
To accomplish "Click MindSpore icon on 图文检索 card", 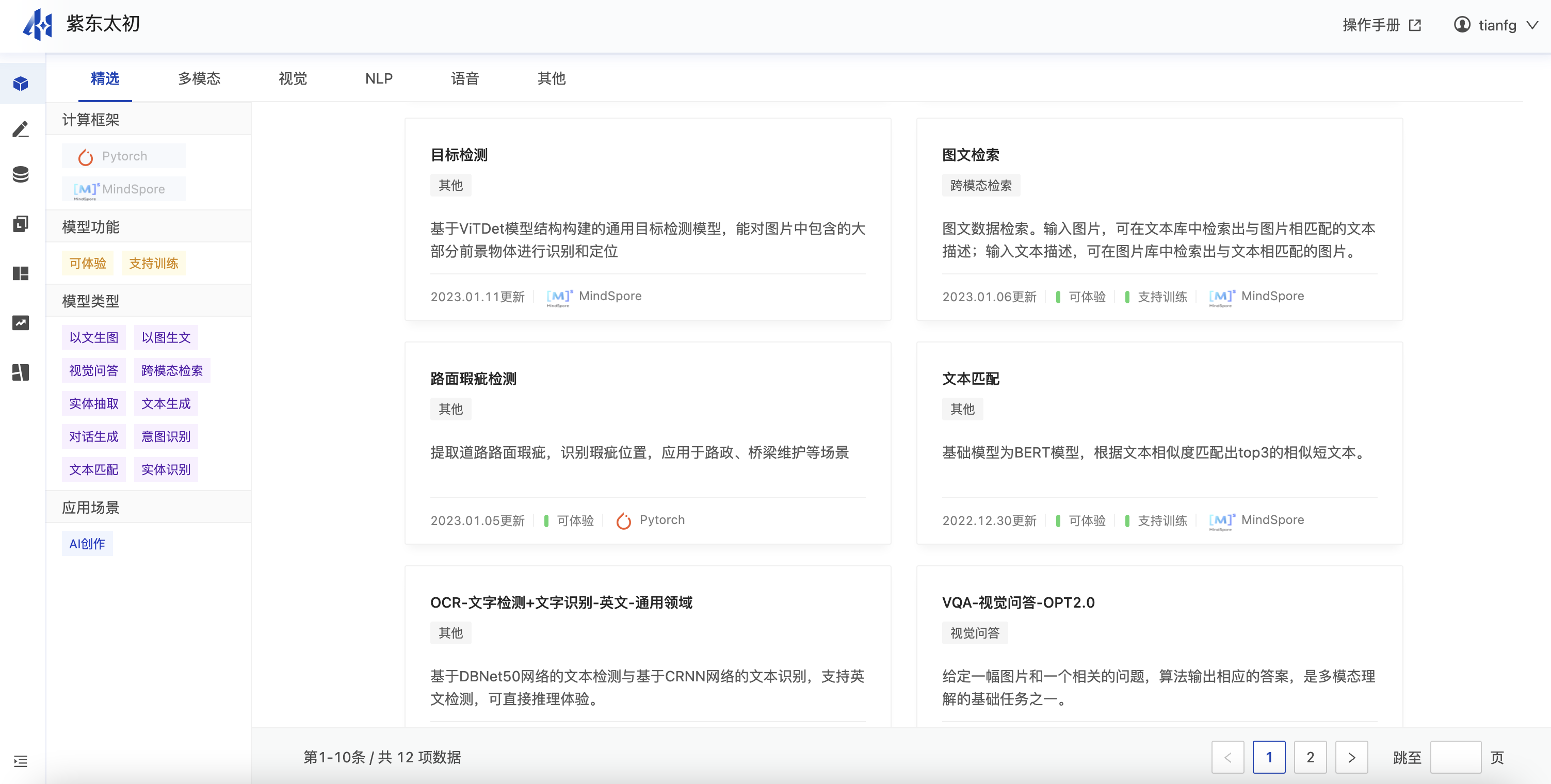I will (1222, 297).
